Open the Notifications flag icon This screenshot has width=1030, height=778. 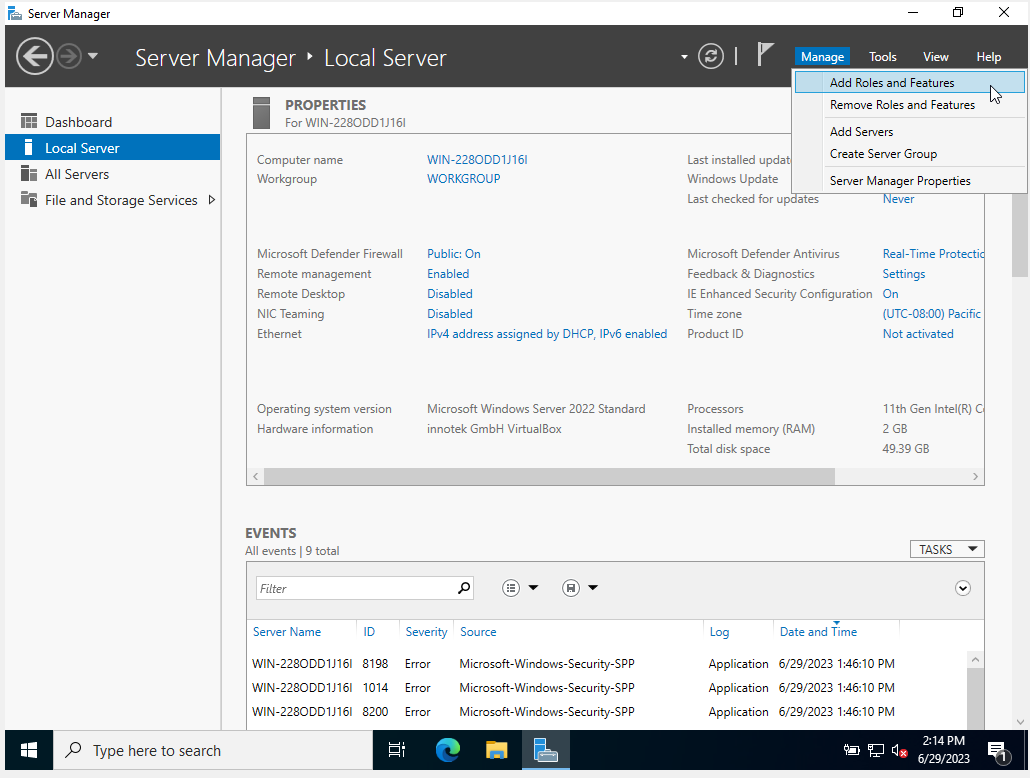pos(766,56)
